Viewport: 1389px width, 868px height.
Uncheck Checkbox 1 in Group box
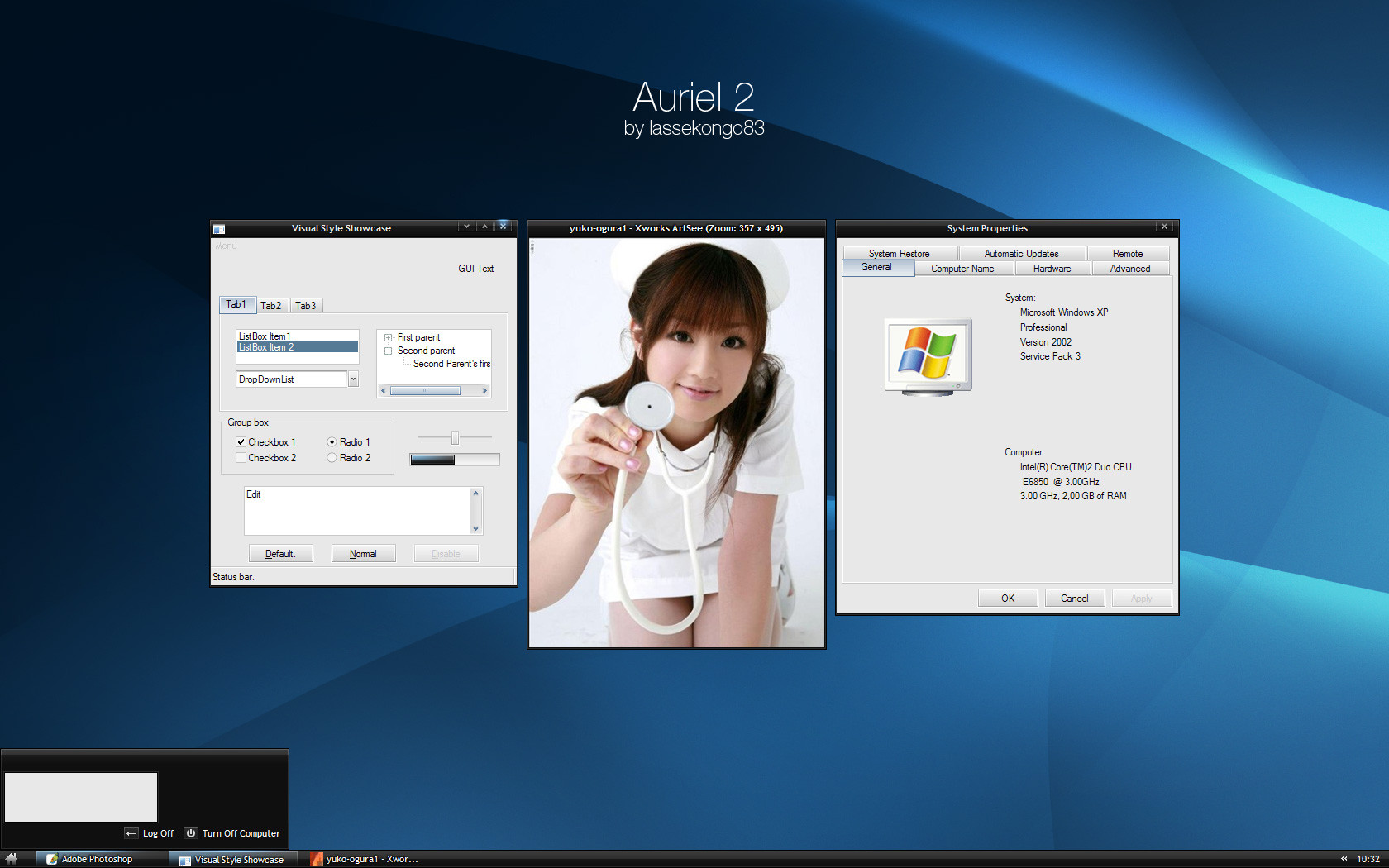241,442
